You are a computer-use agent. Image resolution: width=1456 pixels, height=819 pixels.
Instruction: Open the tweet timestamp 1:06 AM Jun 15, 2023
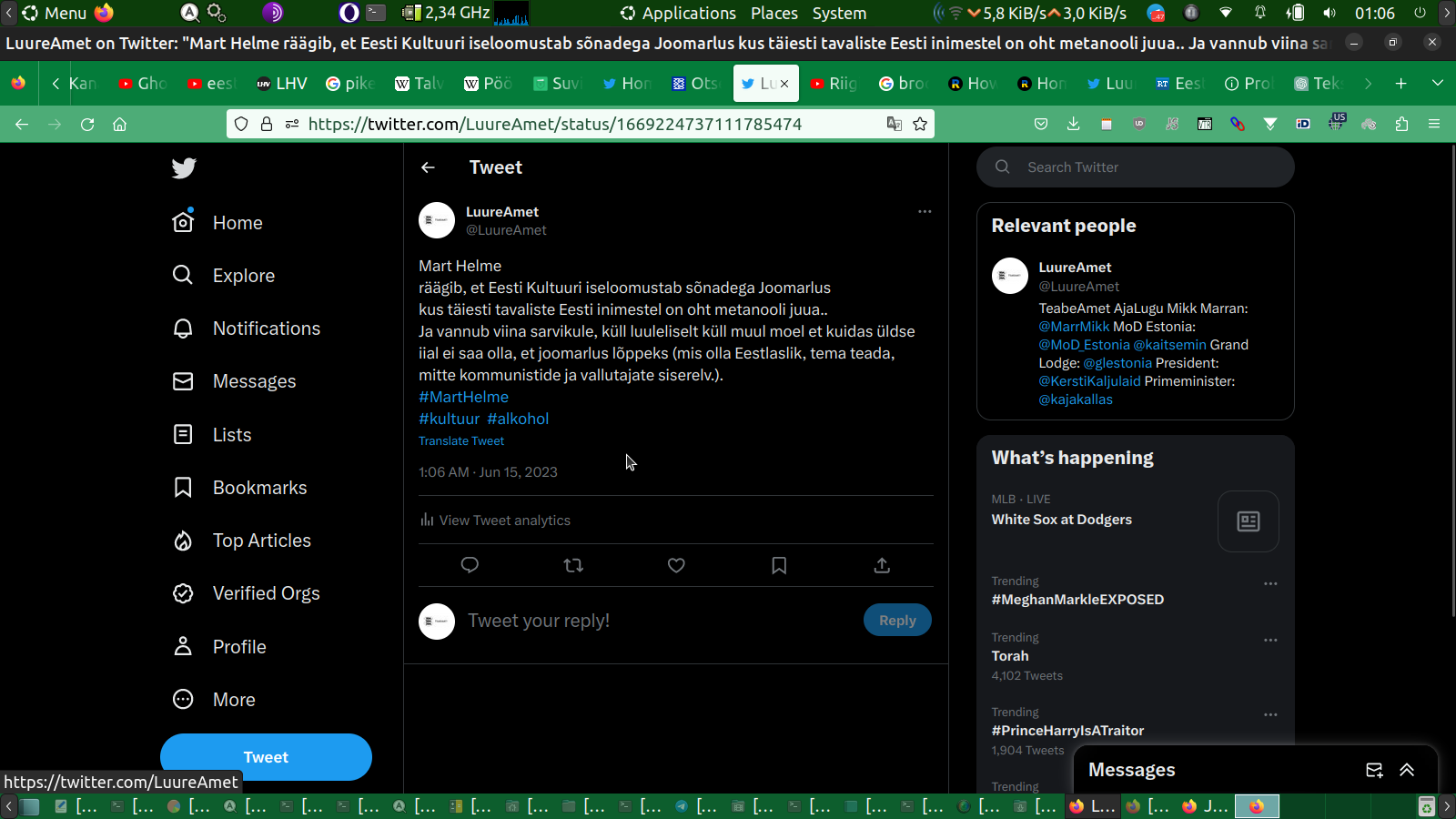(488, 472)
